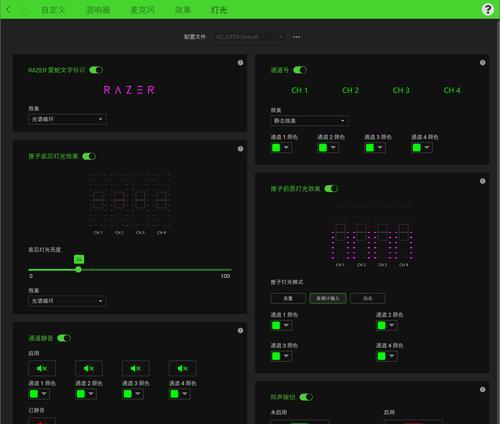Click 推子底层 fader lighting preview
The image size is (500, 424).
130,203
